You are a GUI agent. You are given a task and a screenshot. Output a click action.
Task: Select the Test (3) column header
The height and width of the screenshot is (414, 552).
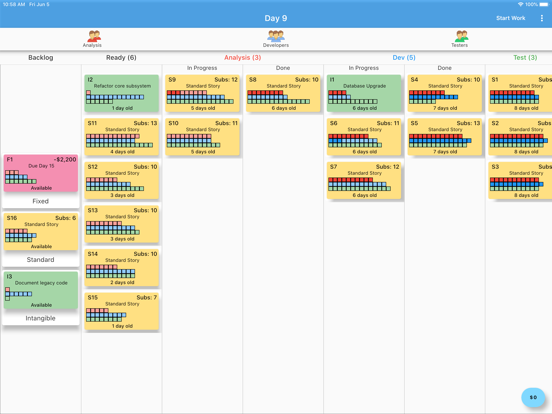(x=525, y=57)
